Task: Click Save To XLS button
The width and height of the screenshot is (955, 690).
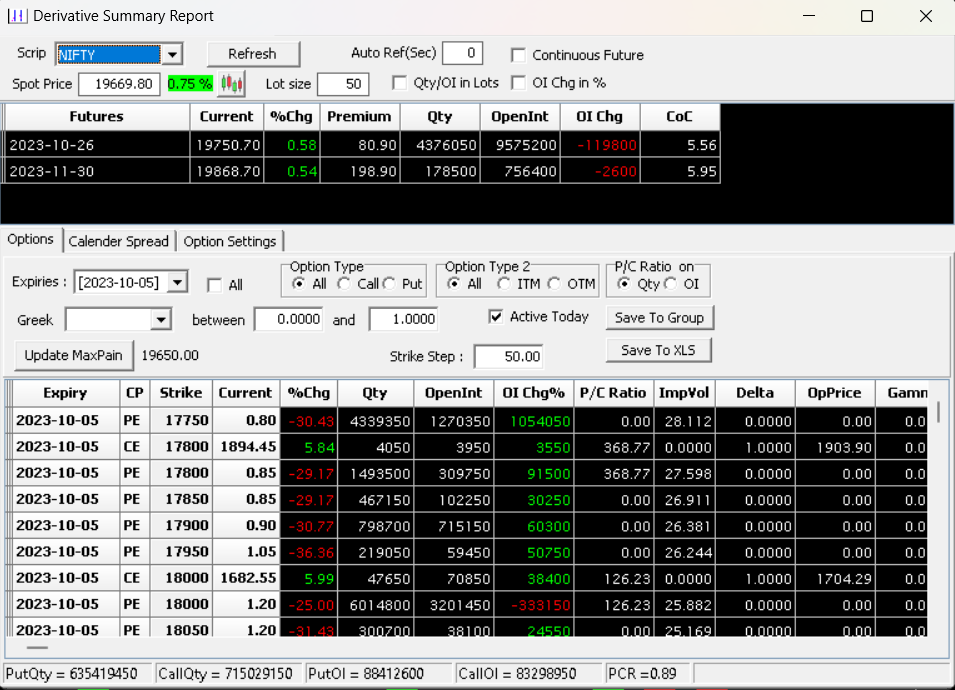Action: pyautogui.click(x=658, y=350)
